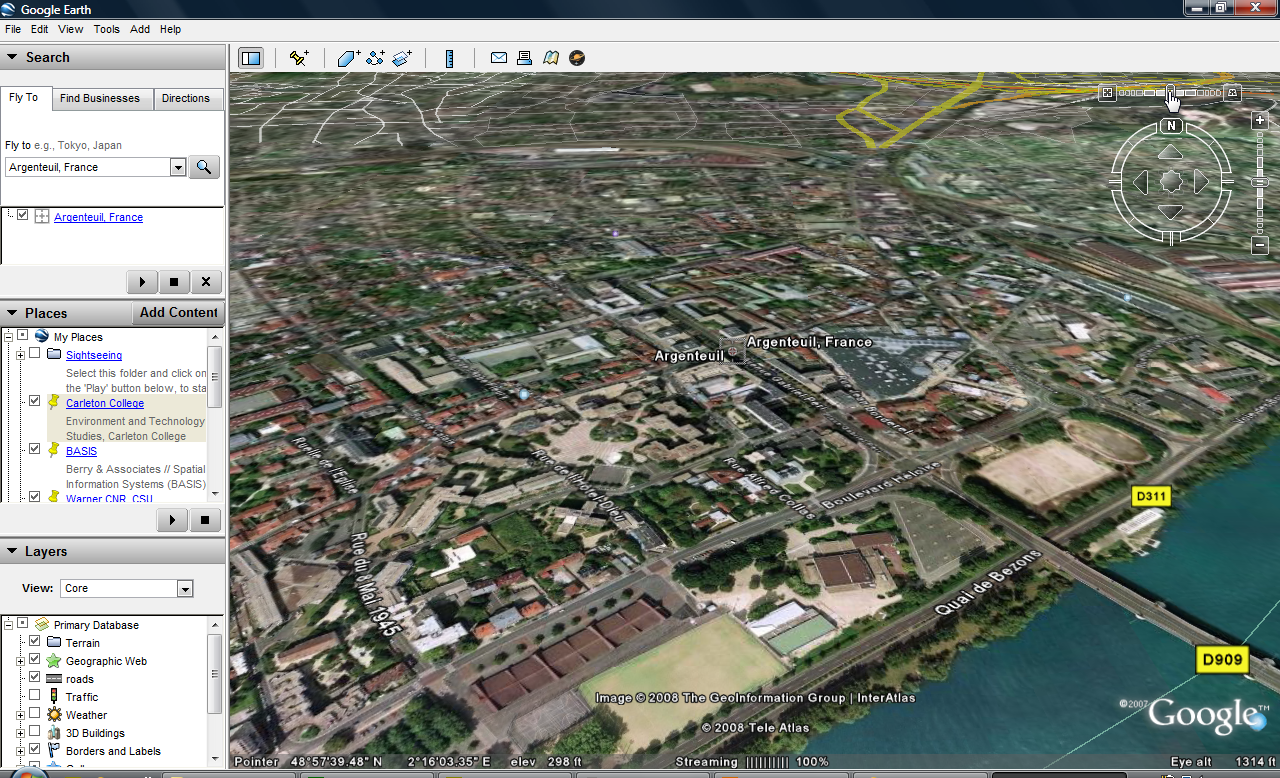Switch to the Find Businesses tab
The image size is (1280, 778).
coord(100,98)
